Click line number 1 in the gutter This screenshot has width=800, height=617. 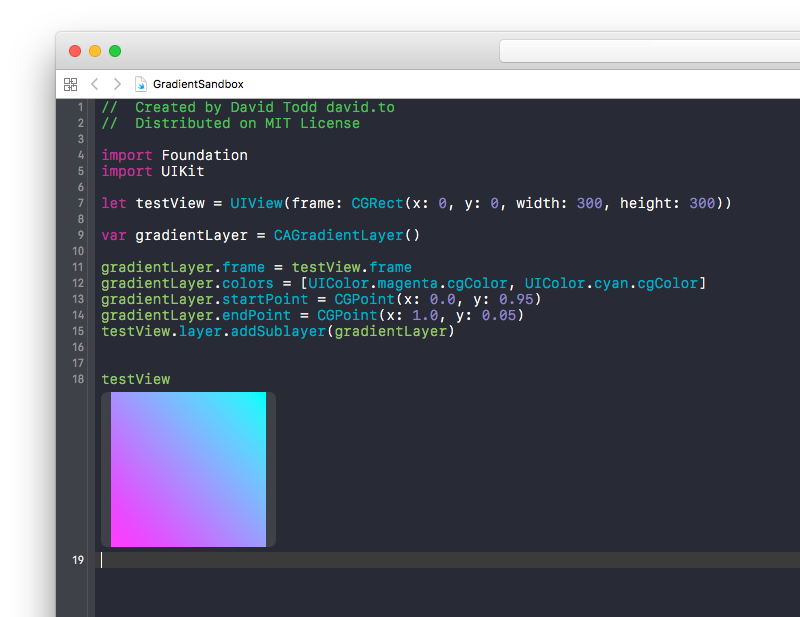(x=80, y=107)
